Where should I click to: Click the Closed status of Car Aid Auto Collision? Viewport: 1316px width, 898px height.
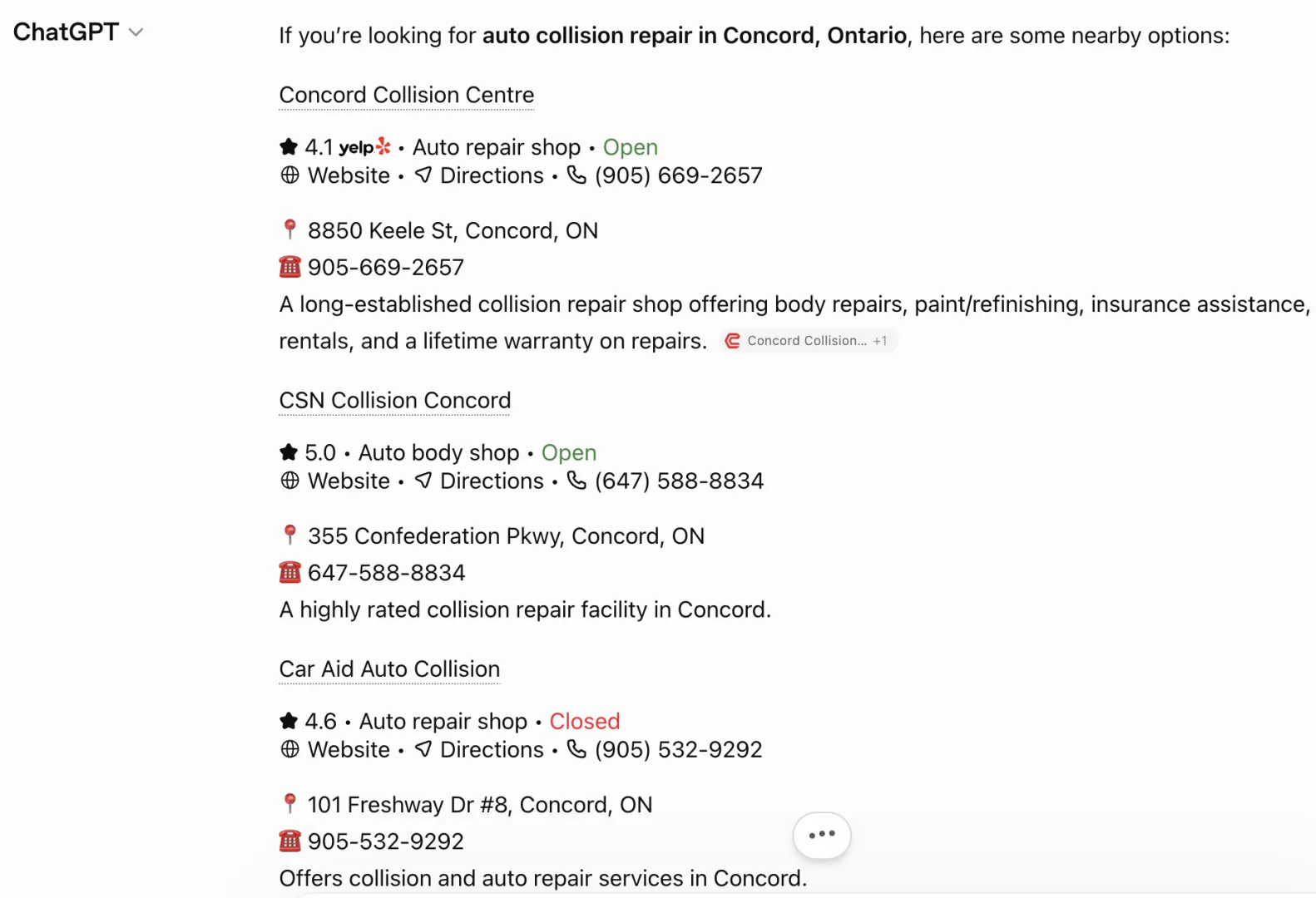(x=585, y=721)
